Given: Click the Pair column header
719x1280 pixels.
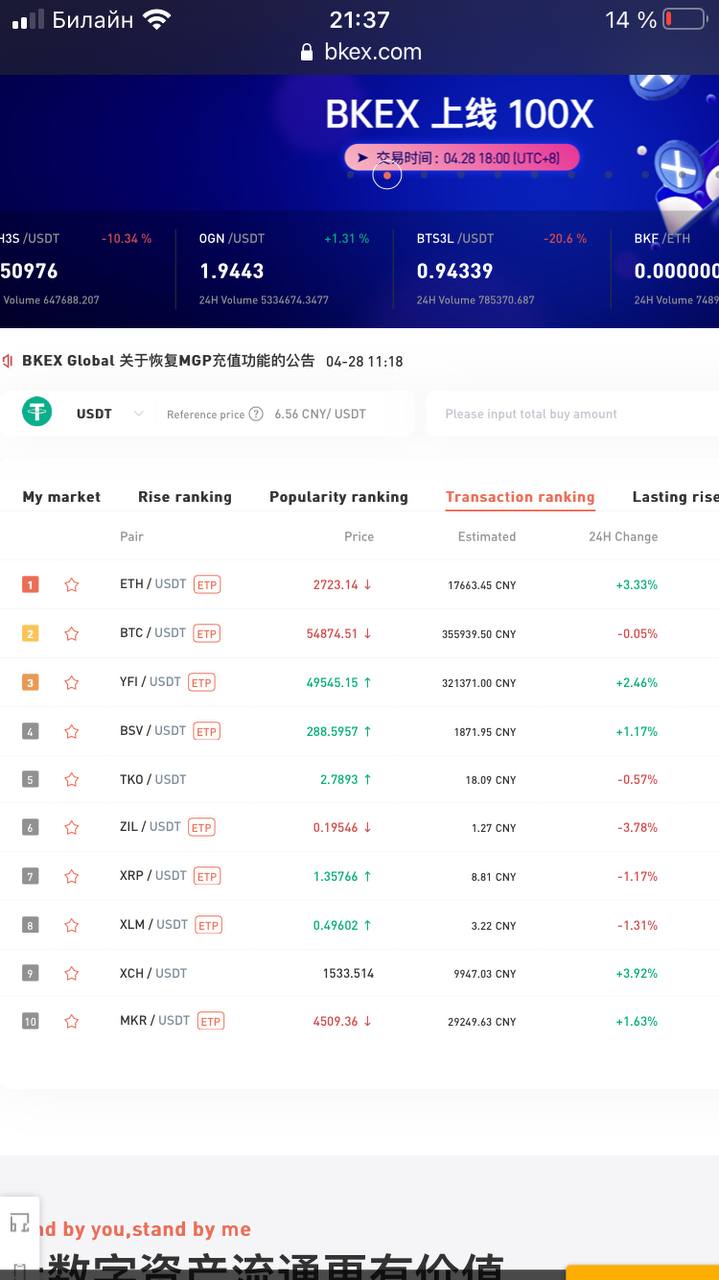Looking at the screenshot, I should click(132, 537).
